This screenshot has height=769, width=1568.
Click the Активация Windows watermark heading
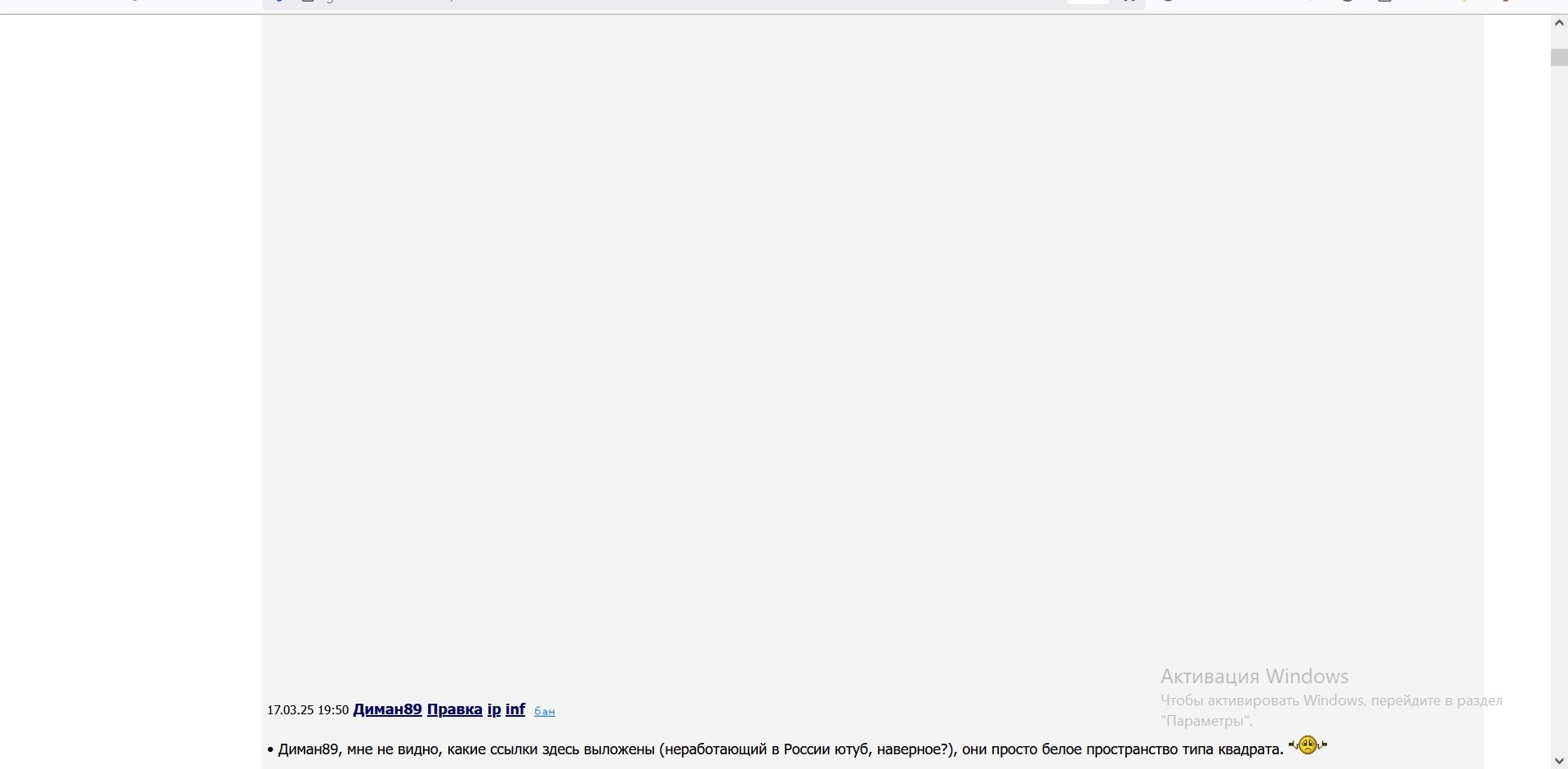click(1254, 677)
